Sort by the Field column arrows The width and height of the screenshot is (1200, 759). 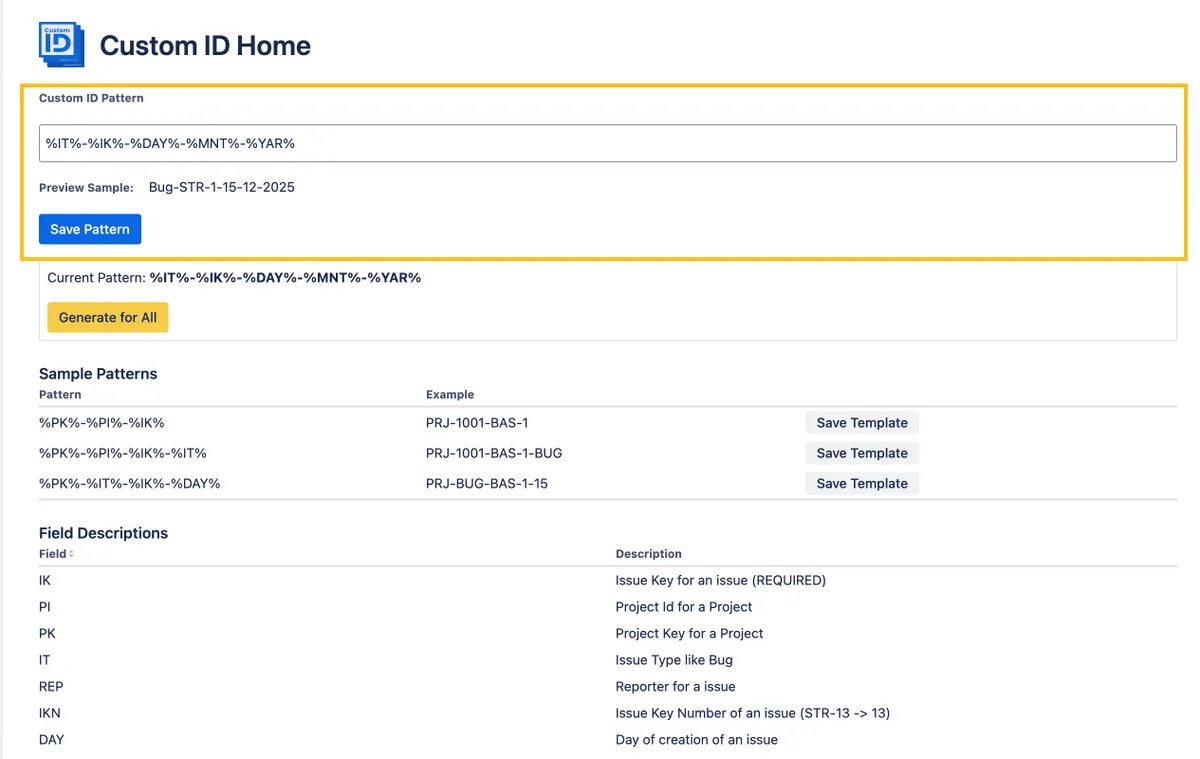coord(71,554)
